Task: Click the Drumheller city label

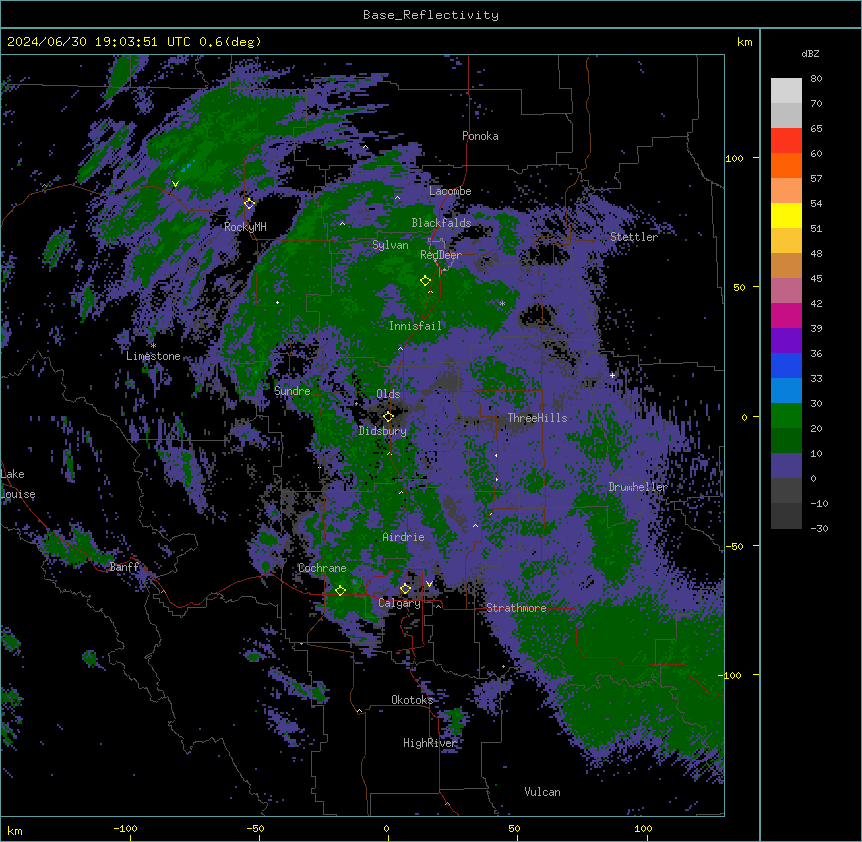Action: pyautogui.click(x=638, y=487)
